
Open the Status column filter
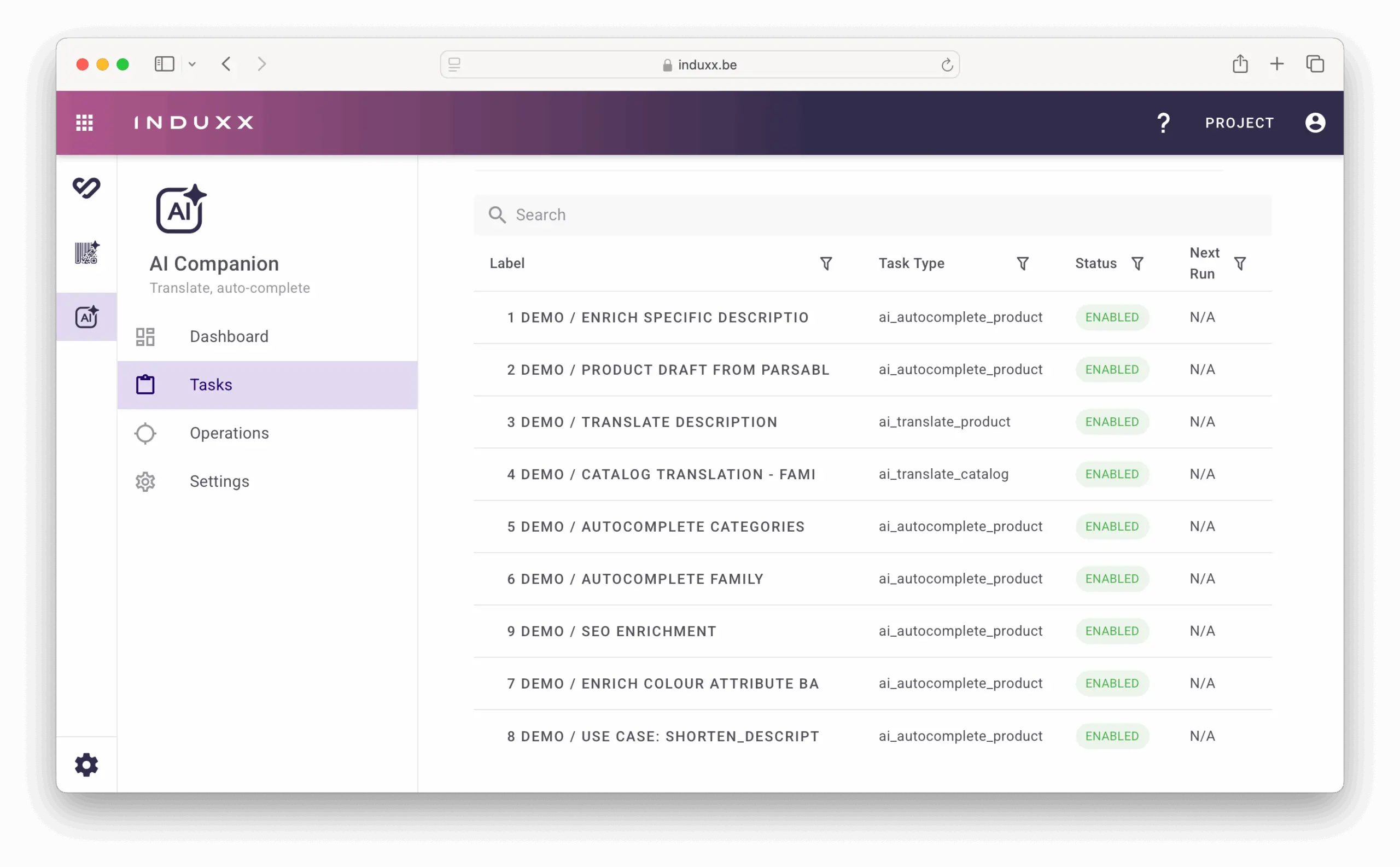(x=1137, y=263)
